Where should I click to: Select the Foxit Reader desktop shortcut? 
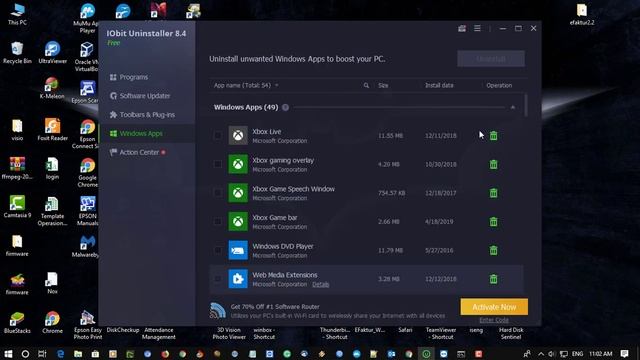coord(52,129)
